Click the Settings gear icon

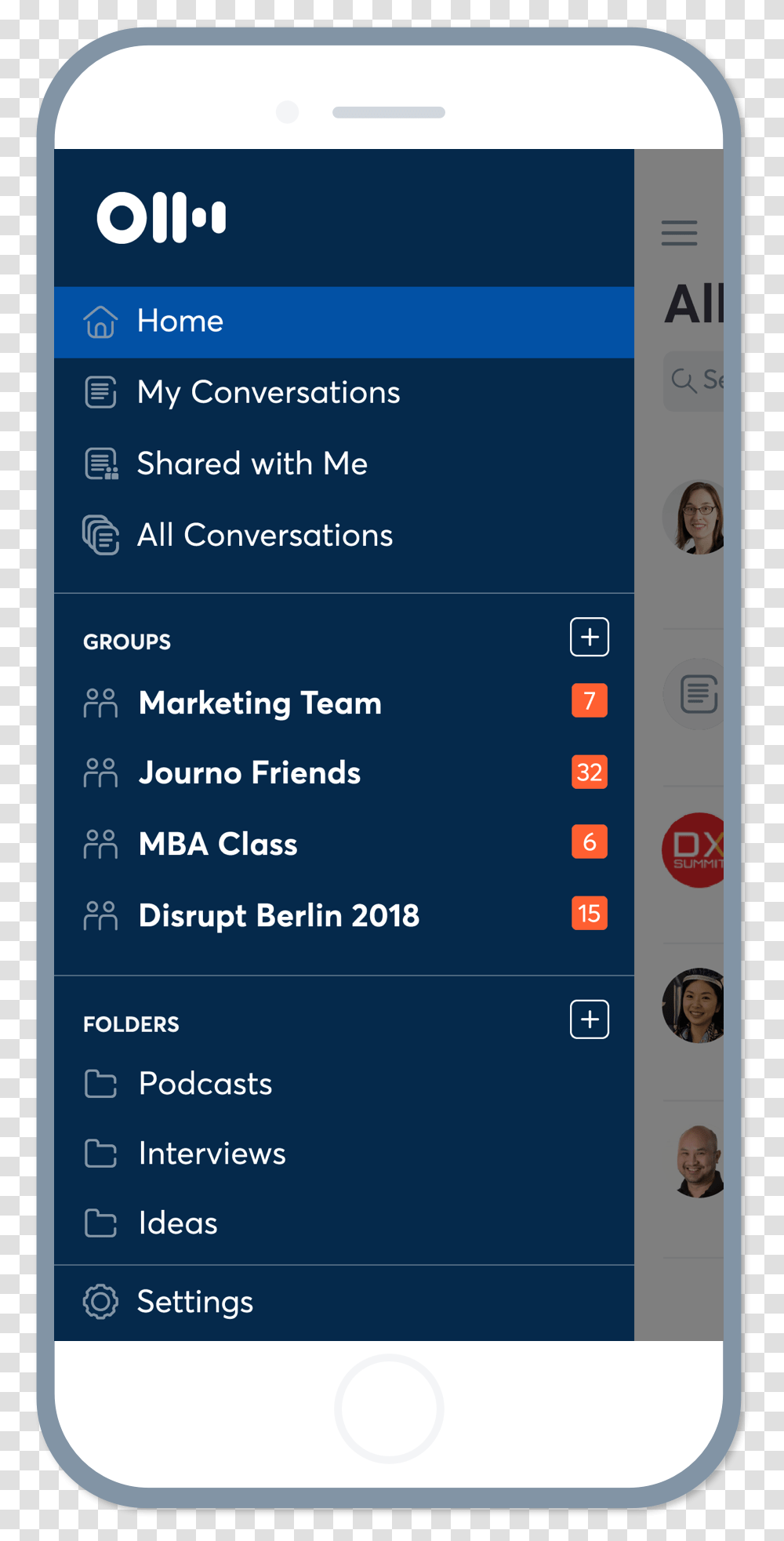pyautogui.click(x=100, y=1302)
